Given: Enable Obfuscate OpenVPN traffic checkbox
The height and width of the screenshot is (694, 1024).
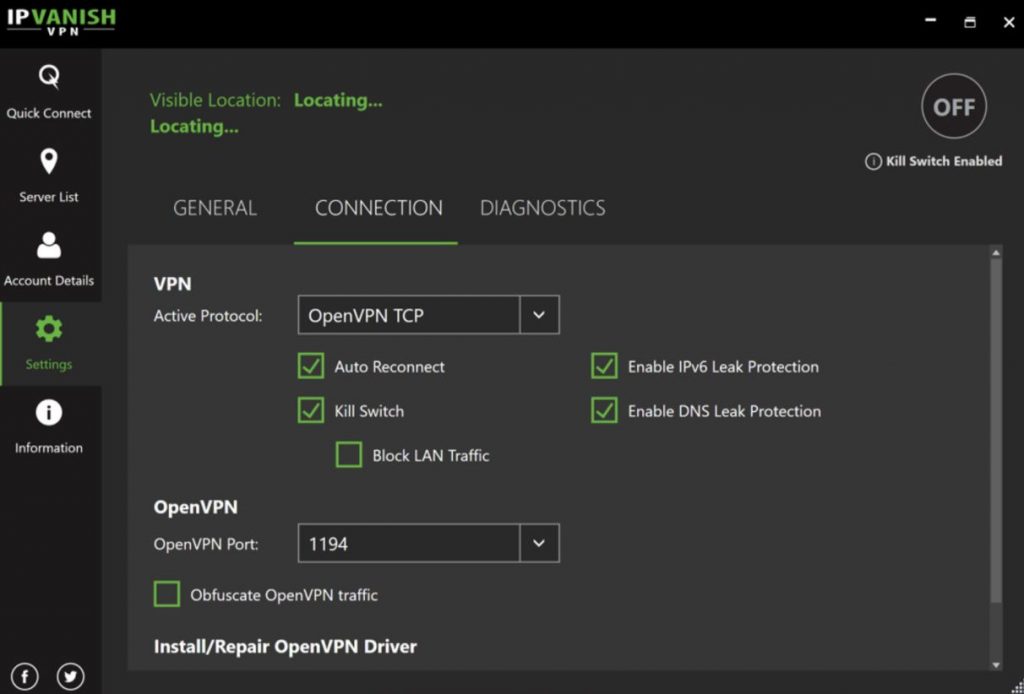Looking at the screenshot, I should pyautogui.click(x=167, y=595).
